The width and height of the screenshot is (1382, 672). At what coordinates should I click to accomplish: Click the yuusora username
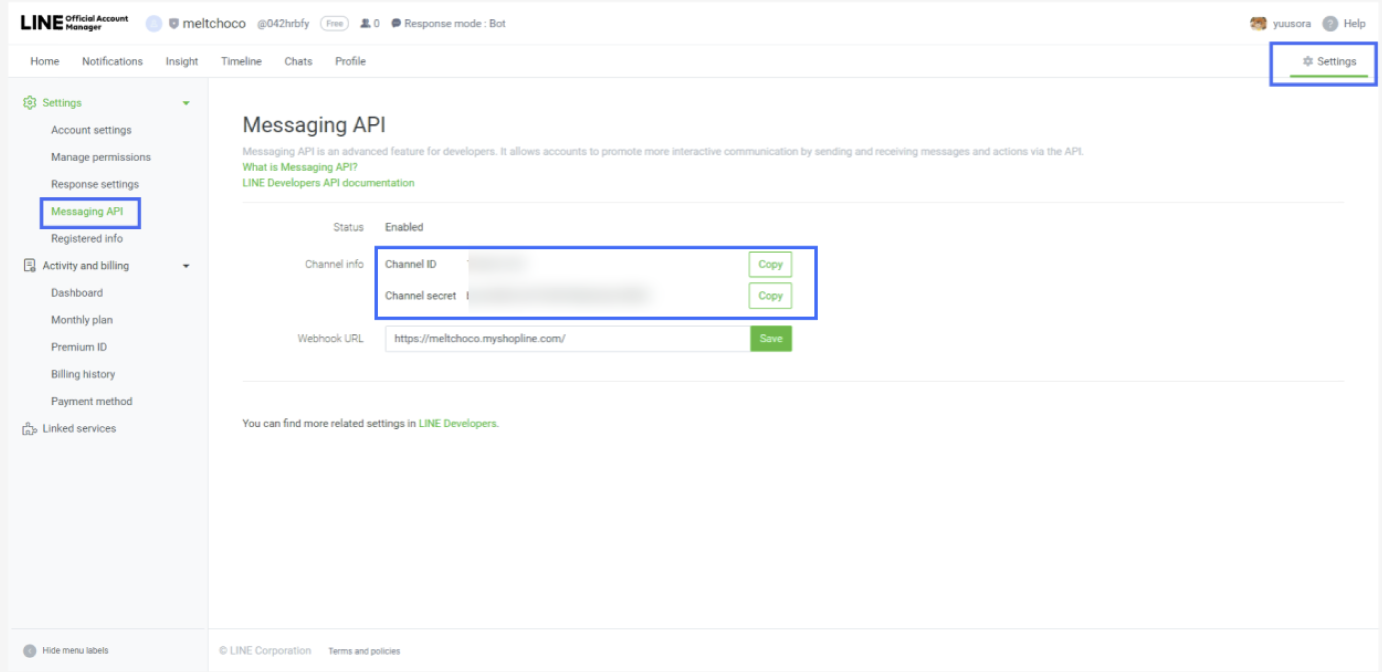[x=1292, y=24]
